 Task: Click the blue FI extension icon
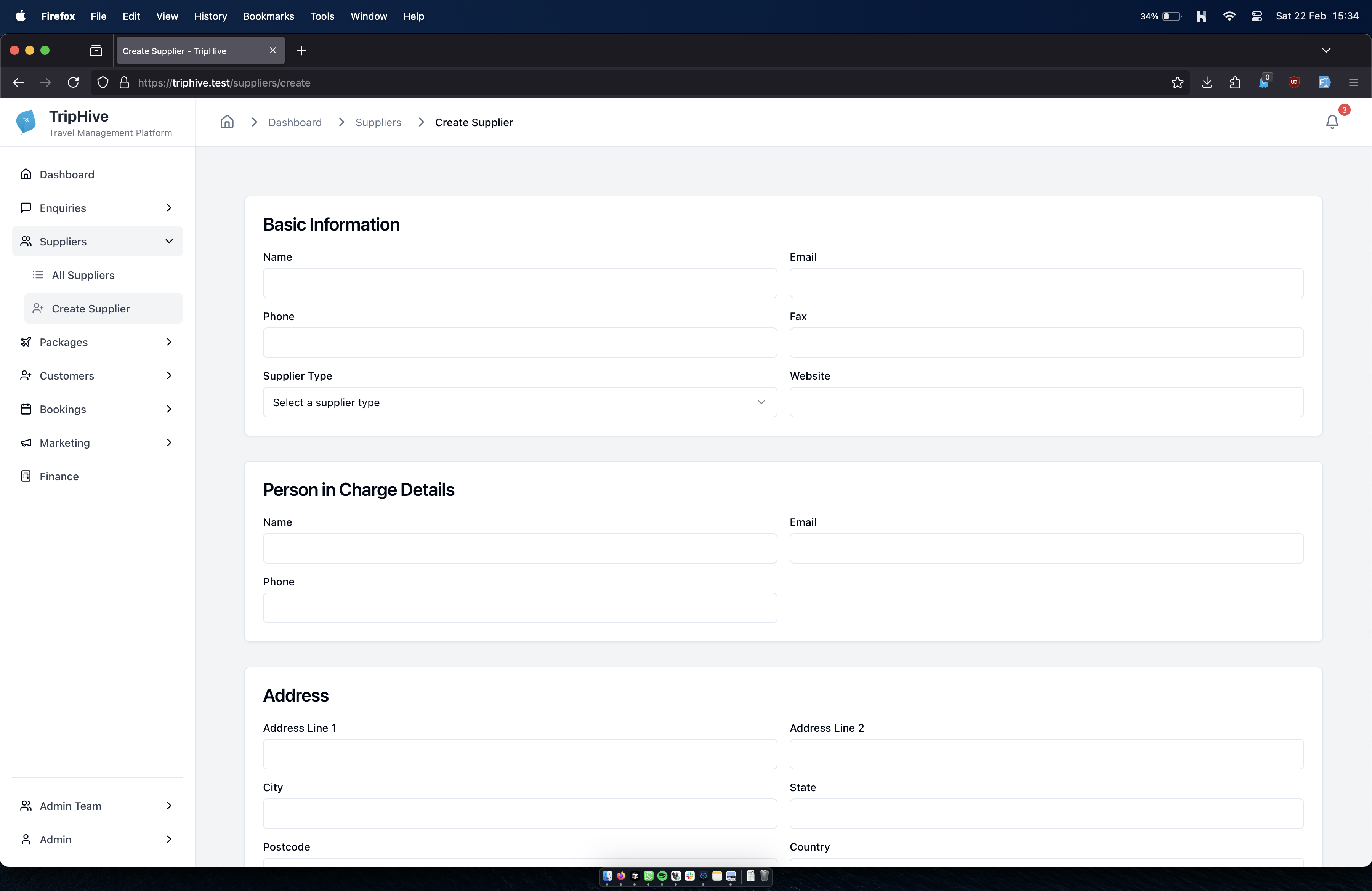click(x=1324, y=82)
